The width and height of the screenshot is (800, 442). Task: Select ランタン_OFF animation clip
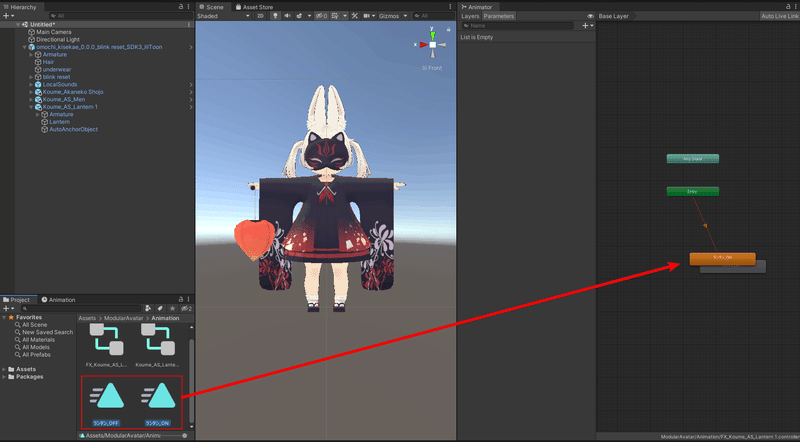tap(107, 404)
